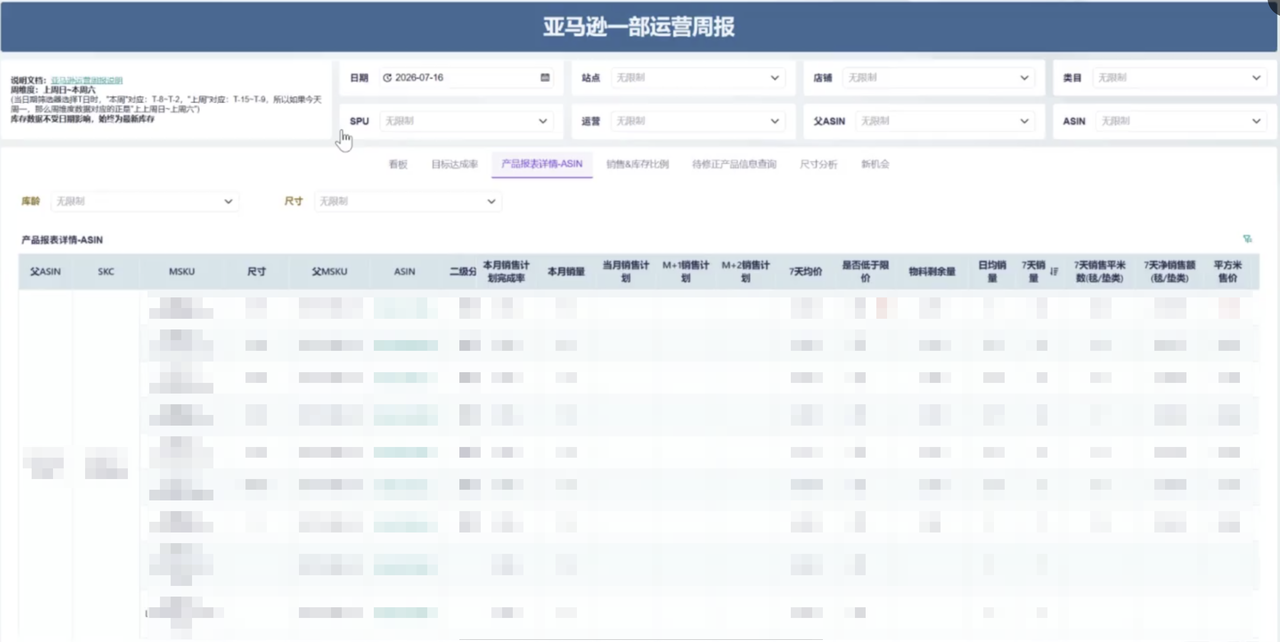This screenshot has width=1280, height=642.
Task: Expand the SPU dropdown
Action: point(465,121)
